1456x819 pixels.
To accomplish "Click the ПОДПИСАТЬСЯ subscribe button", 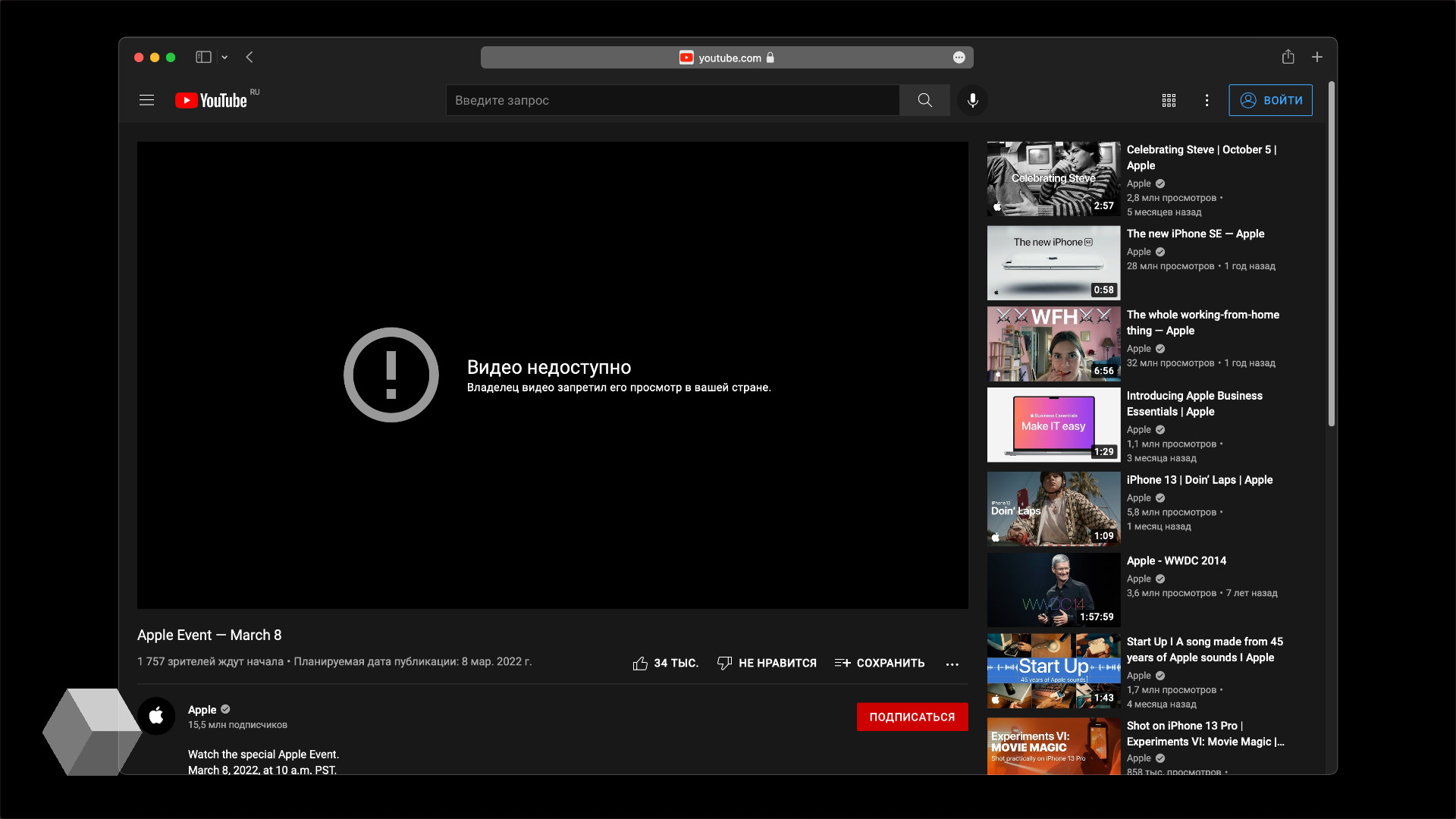I will [912, 717].
